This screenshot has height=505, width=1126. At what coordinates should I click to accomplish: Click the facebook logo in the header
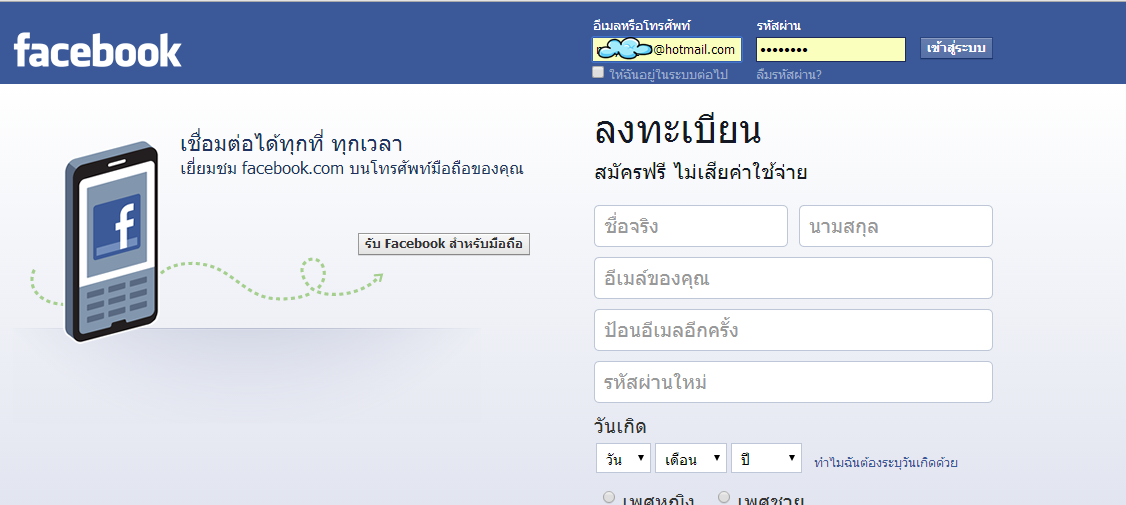97,50
